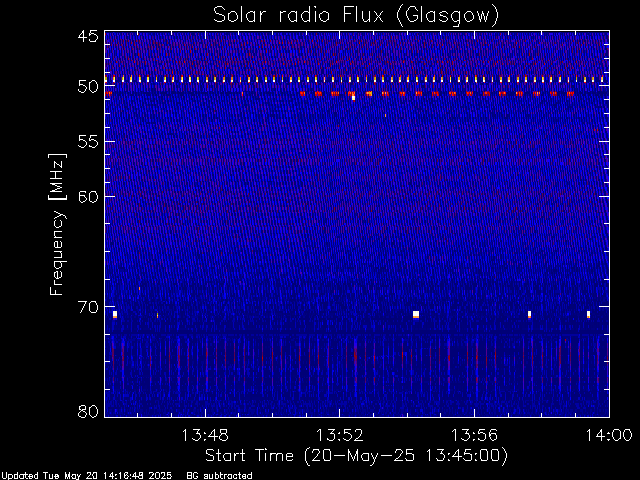Click the plot title 'Solar radio Flux (Glasgow)'
The width and height of the screenshot is (640, 480).
[x=356, y=16]
